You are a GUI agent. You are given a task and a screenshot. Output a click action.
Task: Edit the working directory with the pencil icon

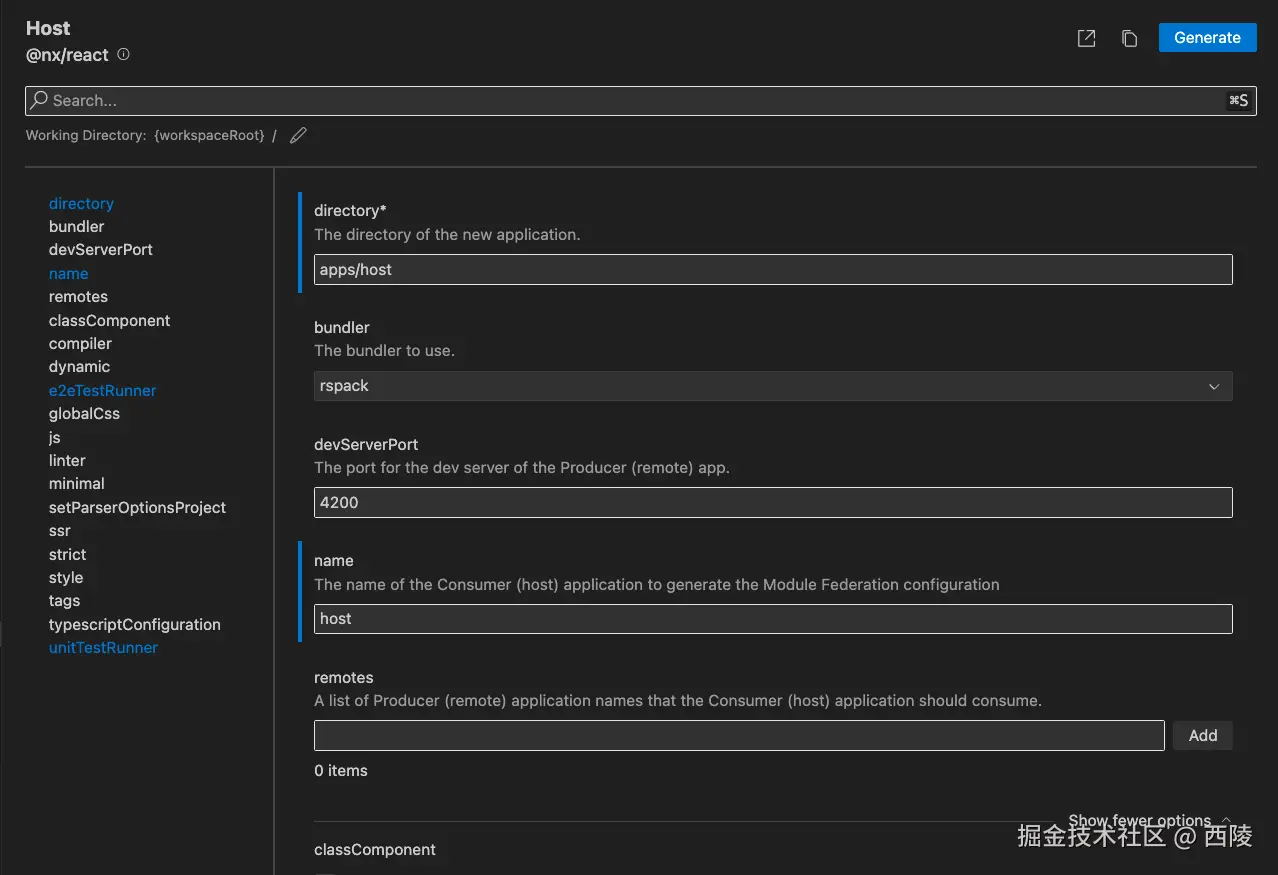click(298, 136)
